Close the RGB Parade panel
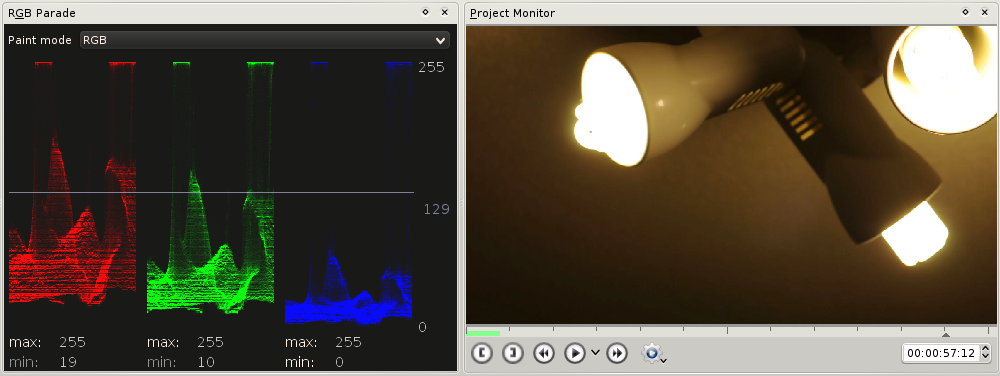This screenshot has width=1000, height=376. 445,12
